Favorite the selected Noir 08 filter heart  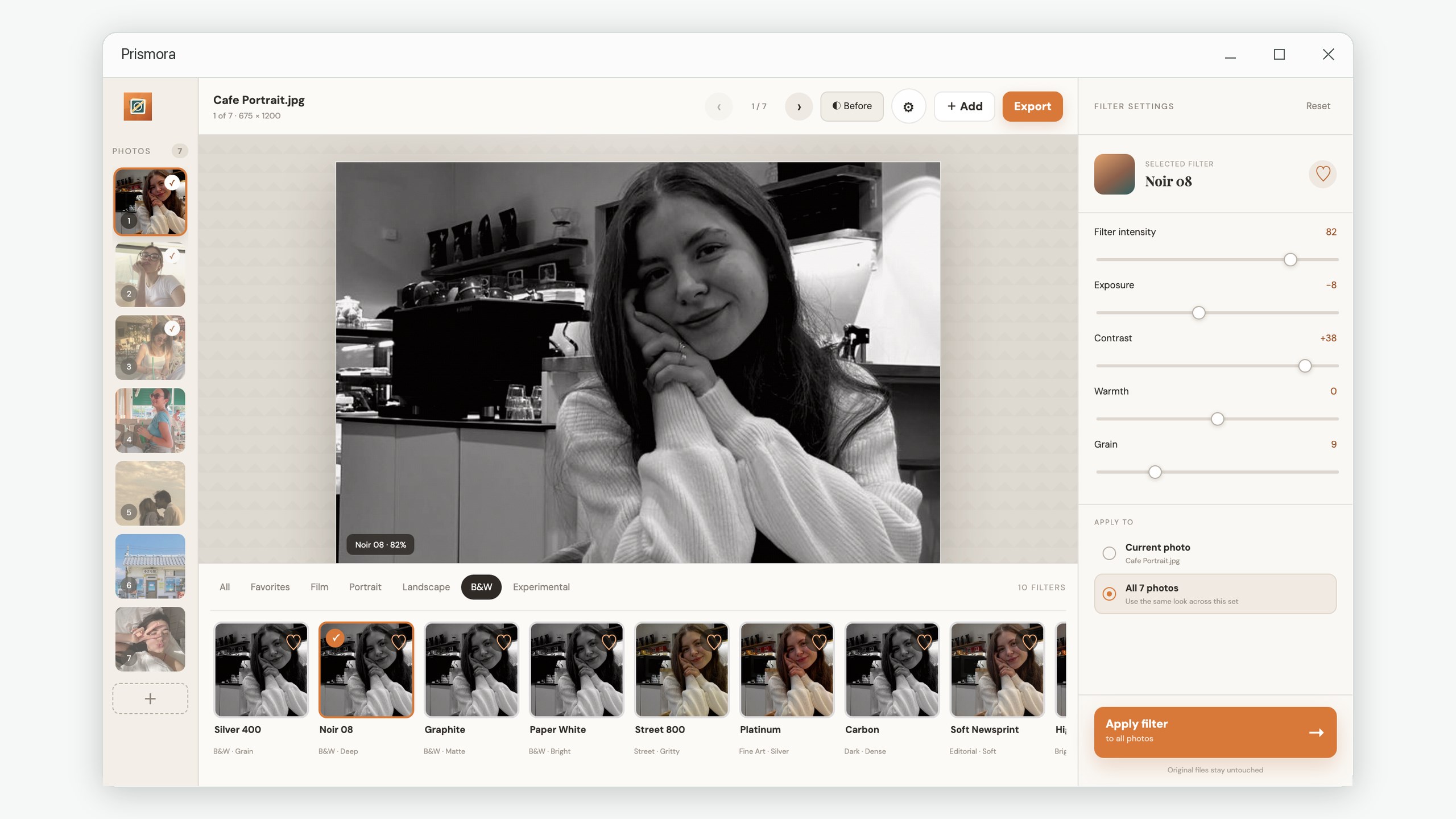pos(1322,173)
